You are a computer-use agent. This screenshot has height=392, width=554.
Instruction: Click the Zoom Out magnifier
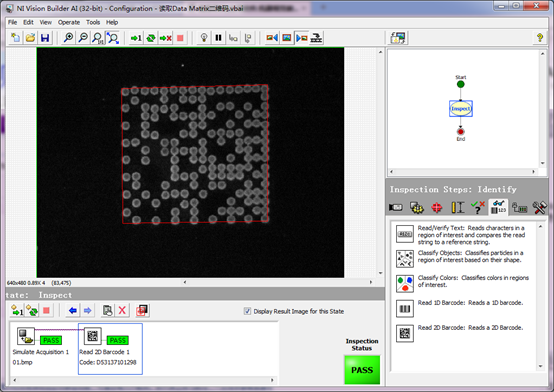tap(83, 38)
